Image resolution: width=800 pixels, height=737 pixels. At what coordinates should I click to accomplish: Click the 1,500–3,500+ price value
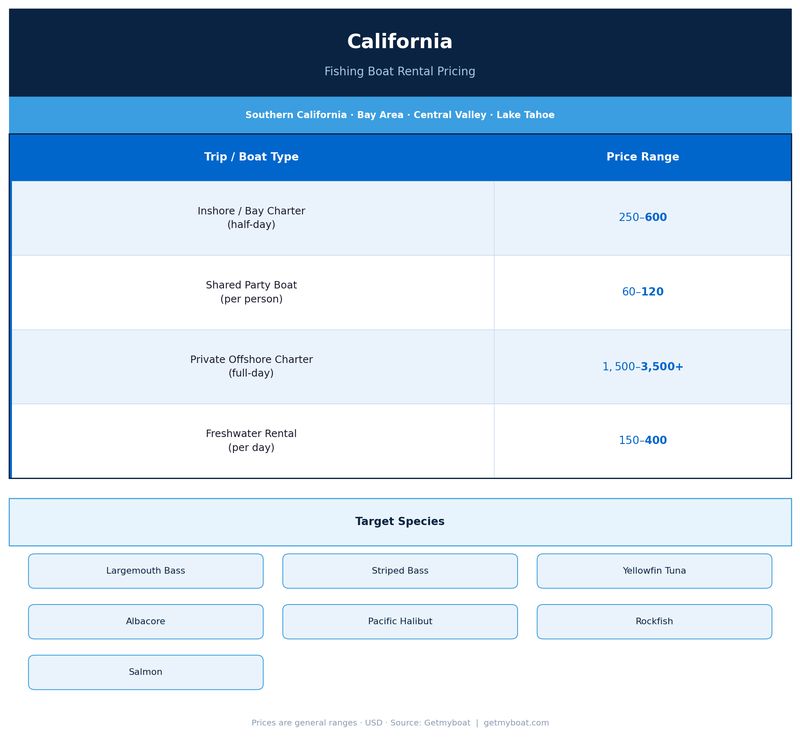click(x=642, y=367)
